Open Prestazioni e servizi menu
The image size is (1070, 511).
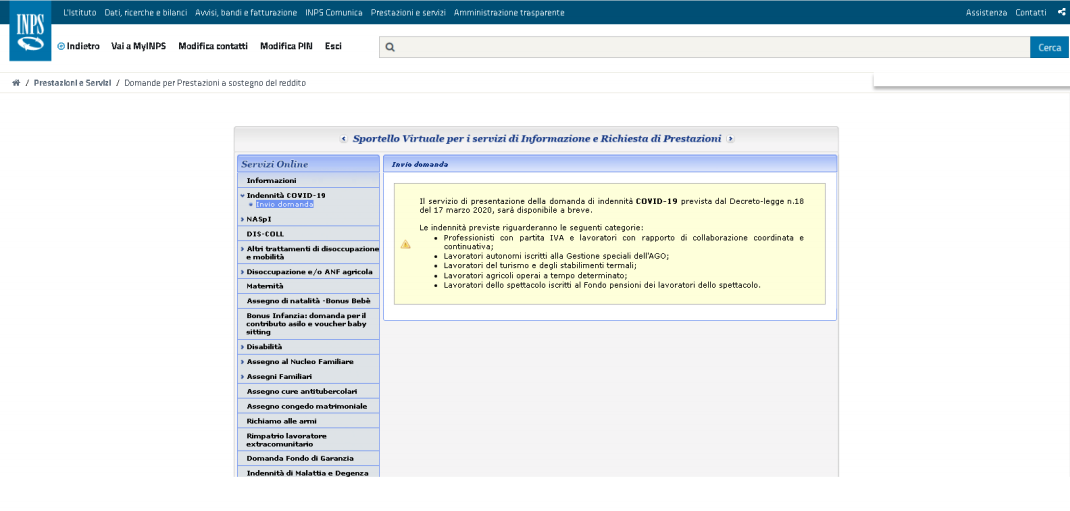click(408, 12)
